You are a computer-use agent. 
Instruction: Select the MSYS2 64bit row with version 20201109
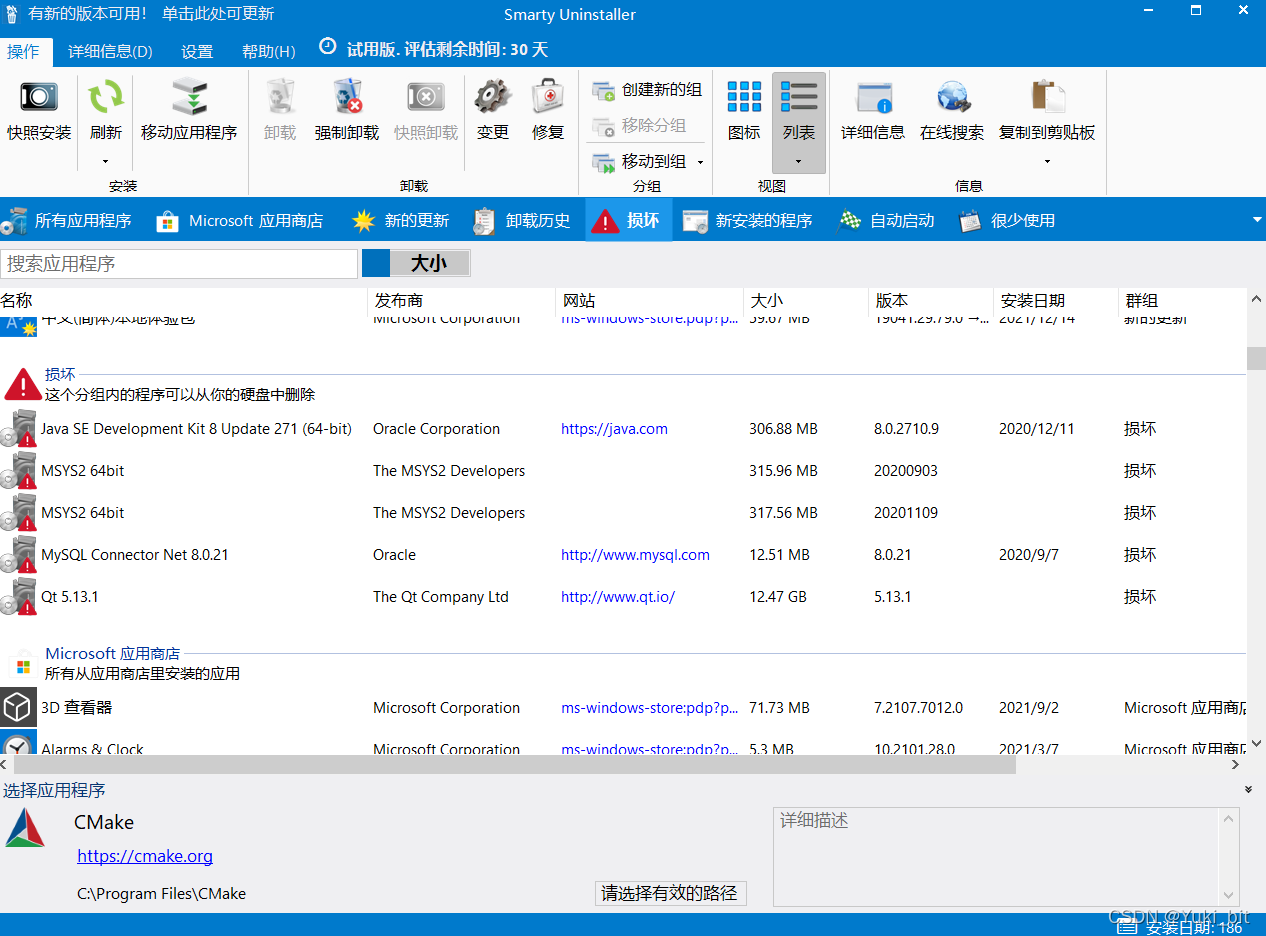623,512
